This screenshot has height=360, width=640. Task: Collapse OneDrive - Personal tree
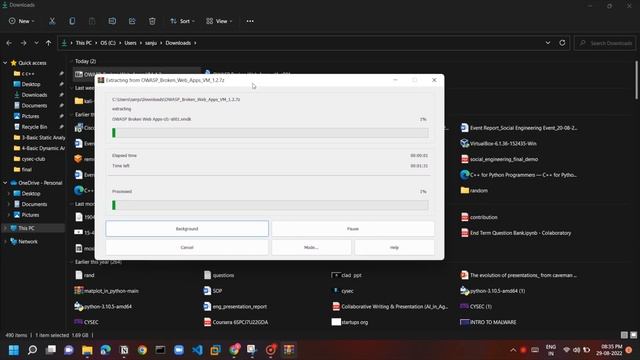point(5,183)
